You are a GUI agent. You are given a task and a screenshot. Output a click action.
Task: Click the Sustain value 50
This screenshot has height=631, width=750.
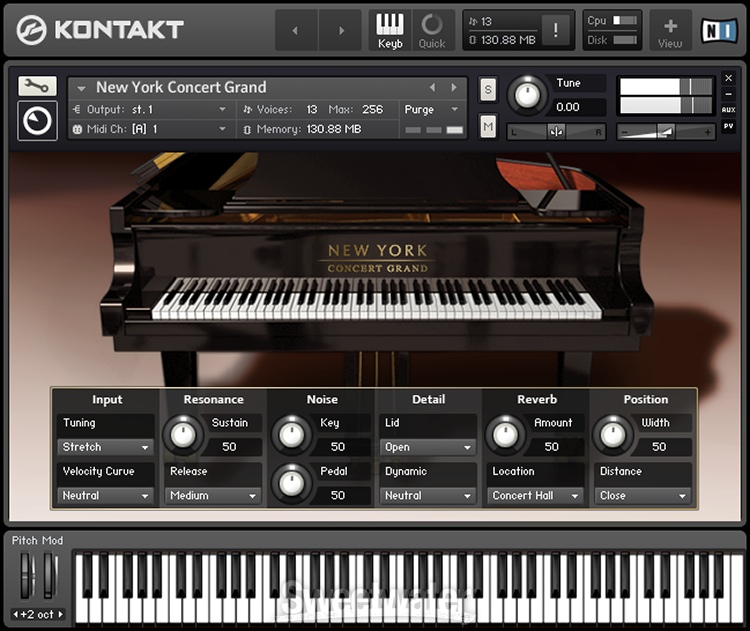point(229,447)
